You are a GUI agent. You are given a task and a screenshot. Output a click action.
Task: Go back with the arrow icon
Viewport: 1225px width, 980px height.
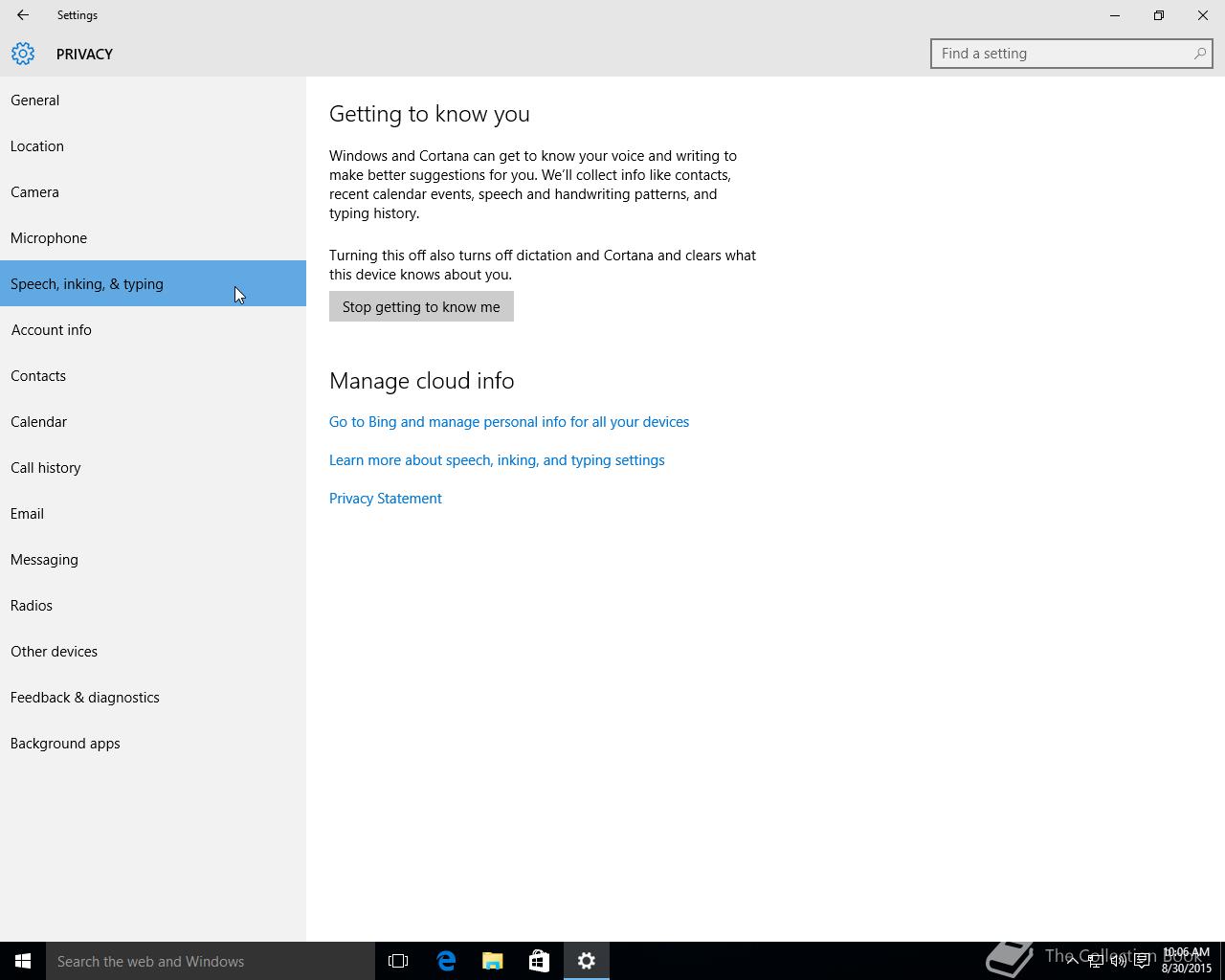click(x=23, y=15)
